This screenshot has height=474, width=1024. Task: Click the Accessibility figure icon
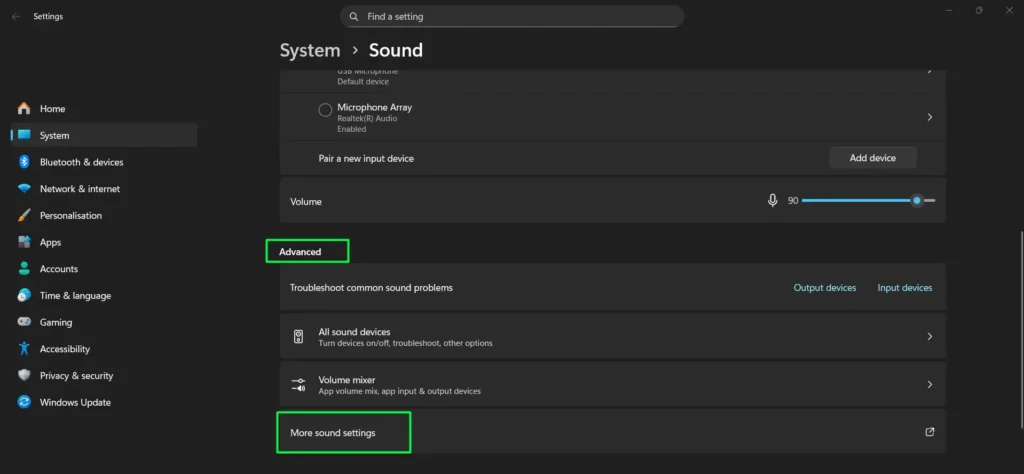24,349
